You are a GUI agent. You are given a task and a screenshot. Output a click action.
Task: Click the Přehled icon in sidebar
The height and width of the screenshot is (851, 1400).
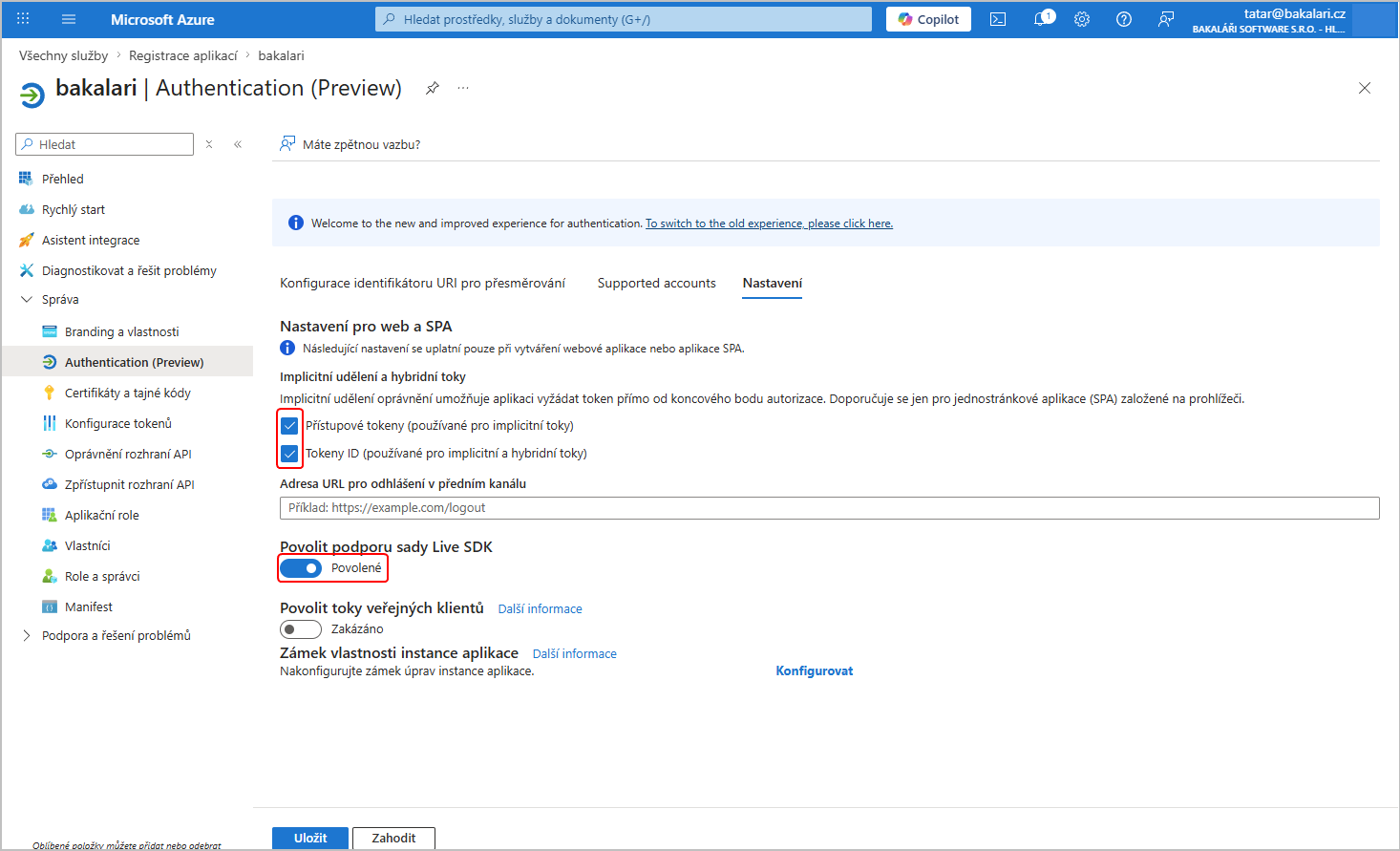tap(26, 179)
